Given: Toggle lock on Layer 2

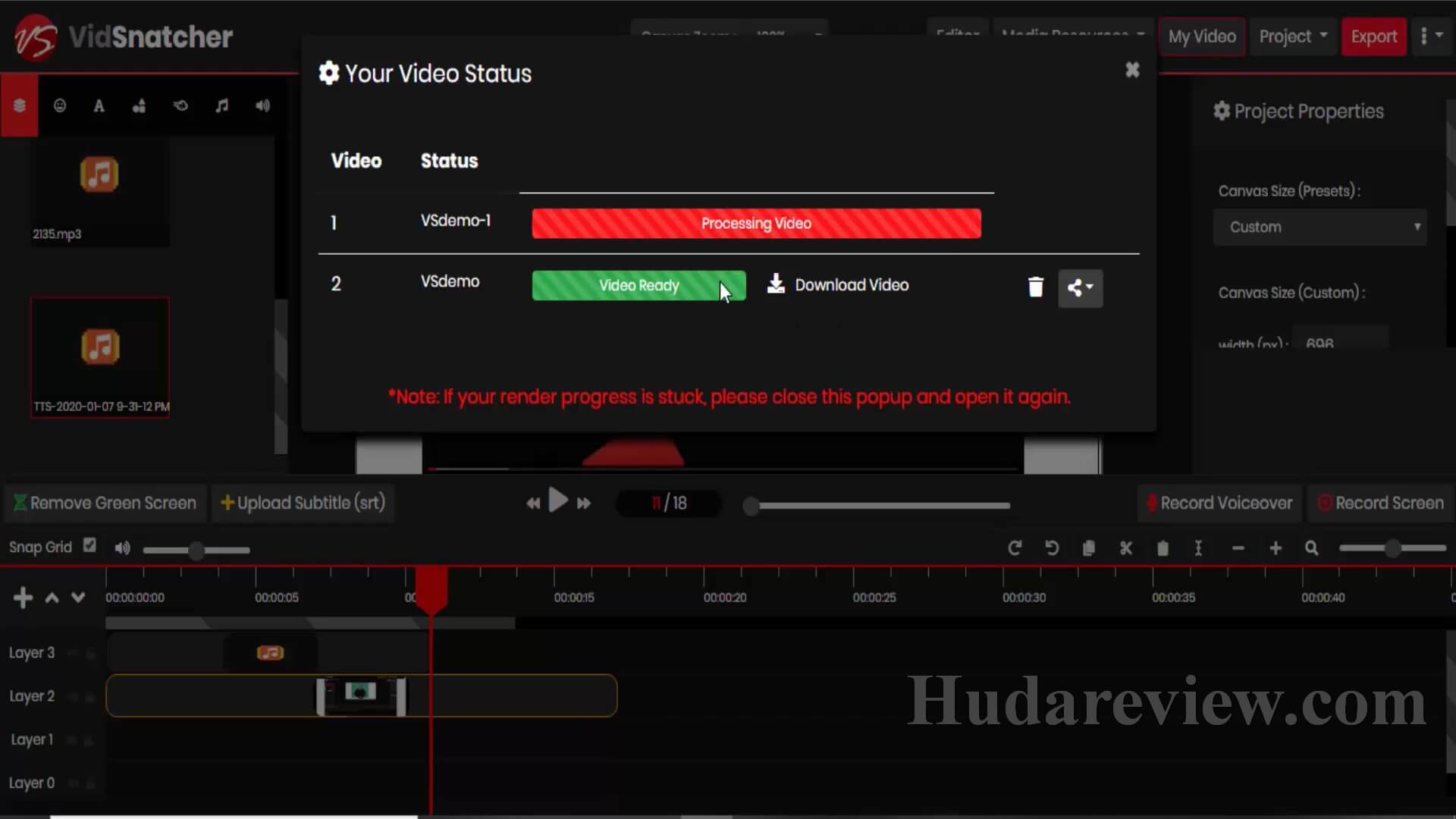Looking at the screenshot, I should click(89, 696).
